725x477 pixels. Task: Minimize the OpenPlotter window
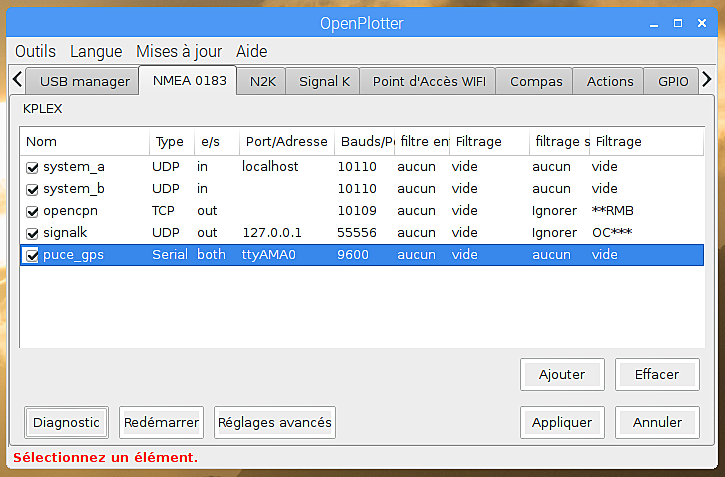(654, 24)
